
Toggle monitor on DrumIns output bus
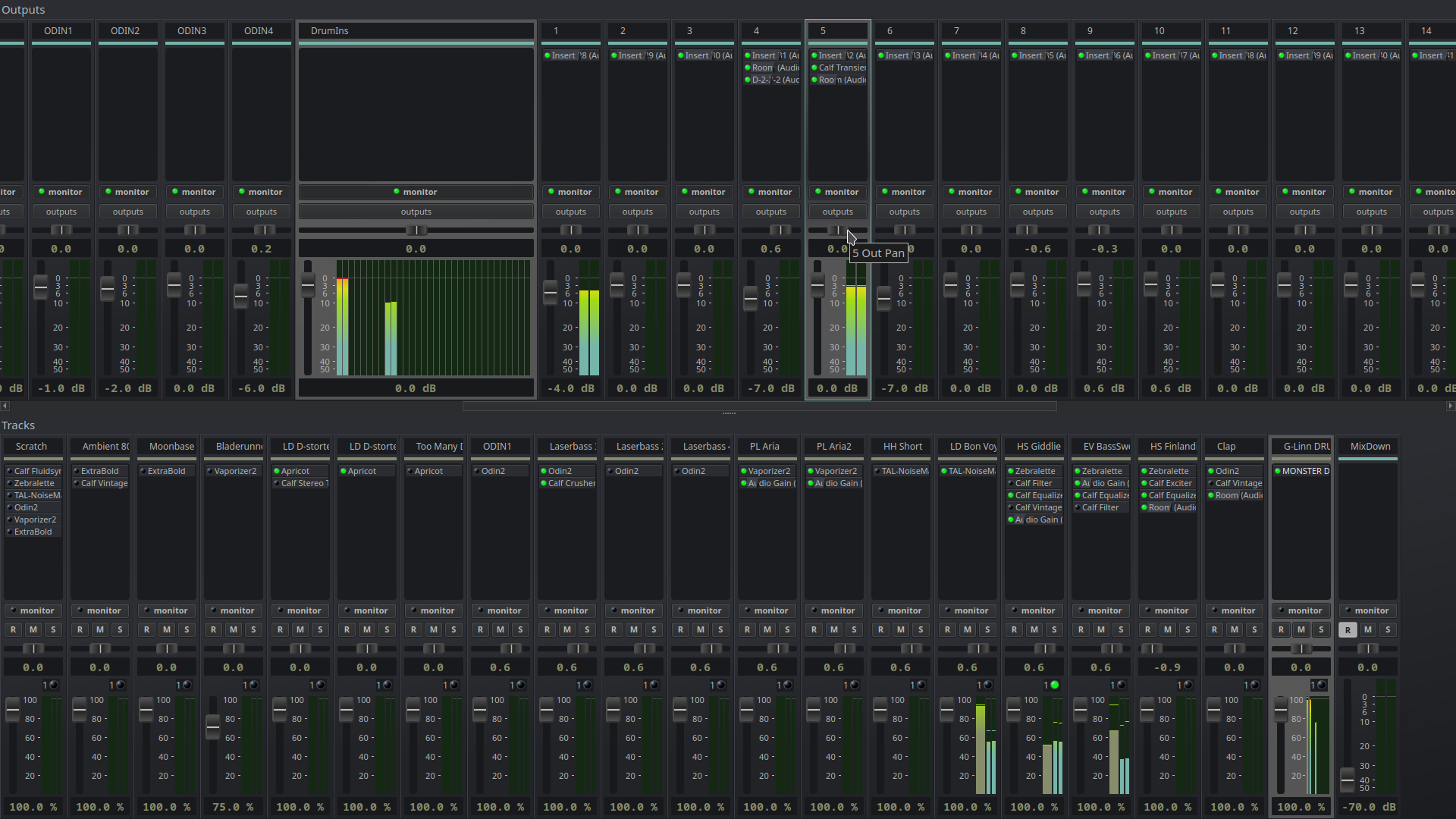416,192
